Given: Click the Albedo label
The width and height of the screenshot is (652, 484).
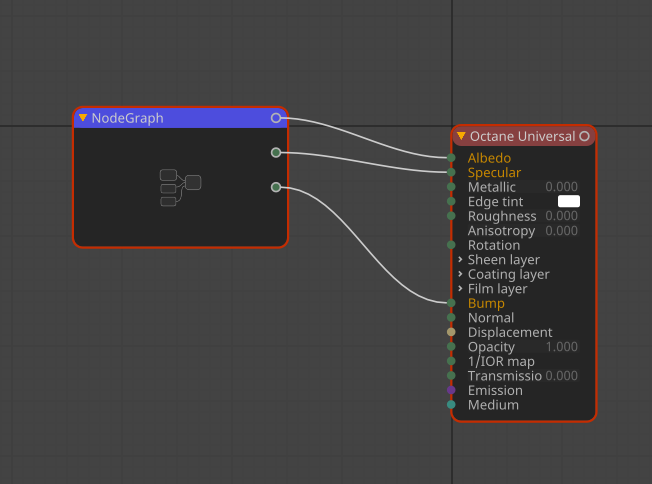Looking at the screenshot, I should tap(489, 158).
